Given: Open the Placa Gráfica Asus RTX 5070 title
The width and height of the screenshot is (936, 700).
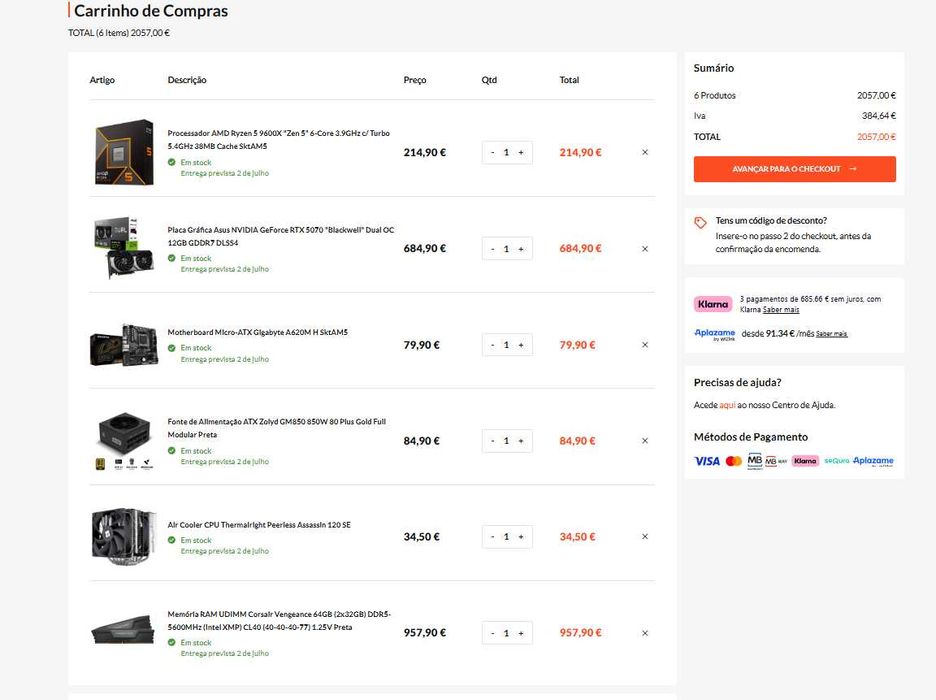Looking at the screenshot, I should point(281,236).
